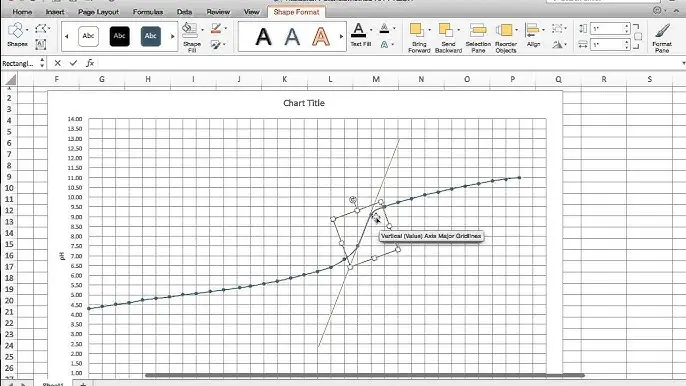This screenshot has height=386, width=686.
Task: Click the shape width field
Action: click(608, 44)
